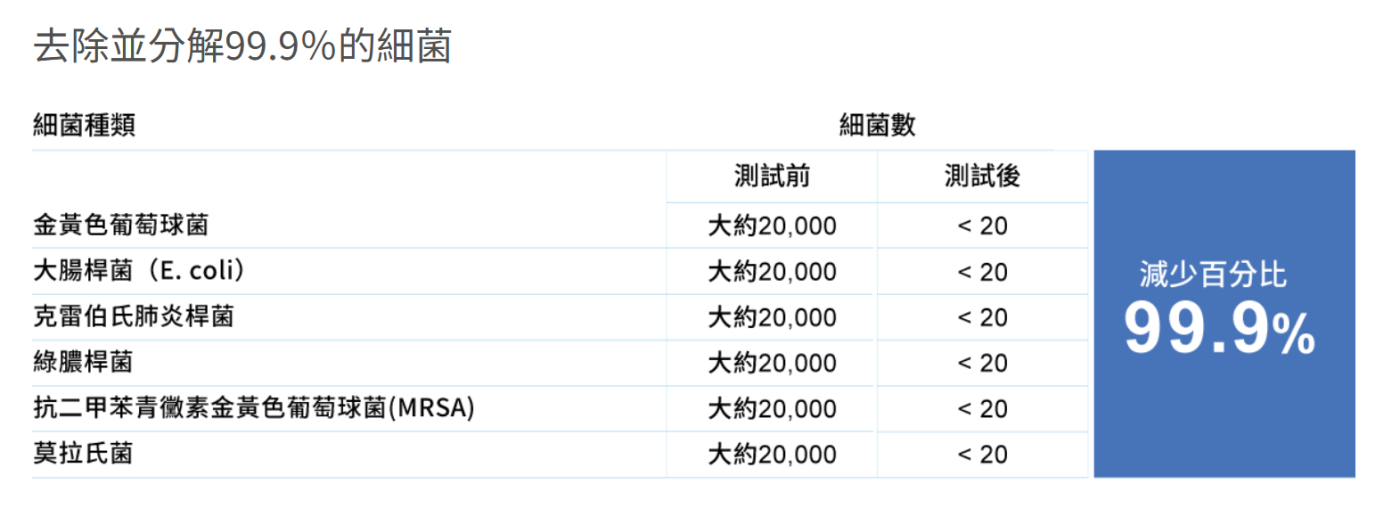
Task: Click 大約20,000 in the 金黃色葡萄球菌 row
Action: coord(771,226)
